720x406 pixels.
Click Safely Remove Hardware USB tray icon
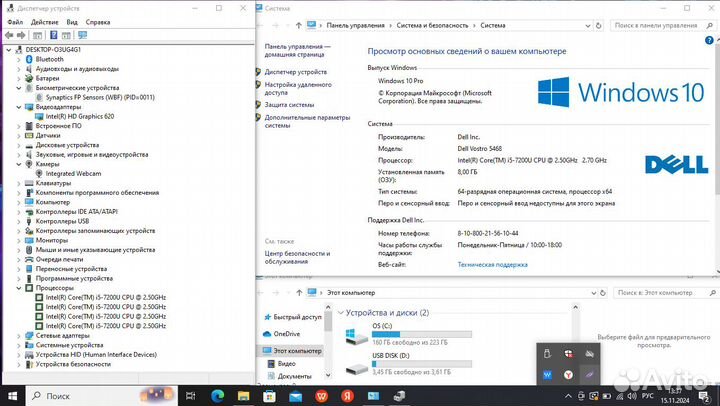[x=547, y=354]
